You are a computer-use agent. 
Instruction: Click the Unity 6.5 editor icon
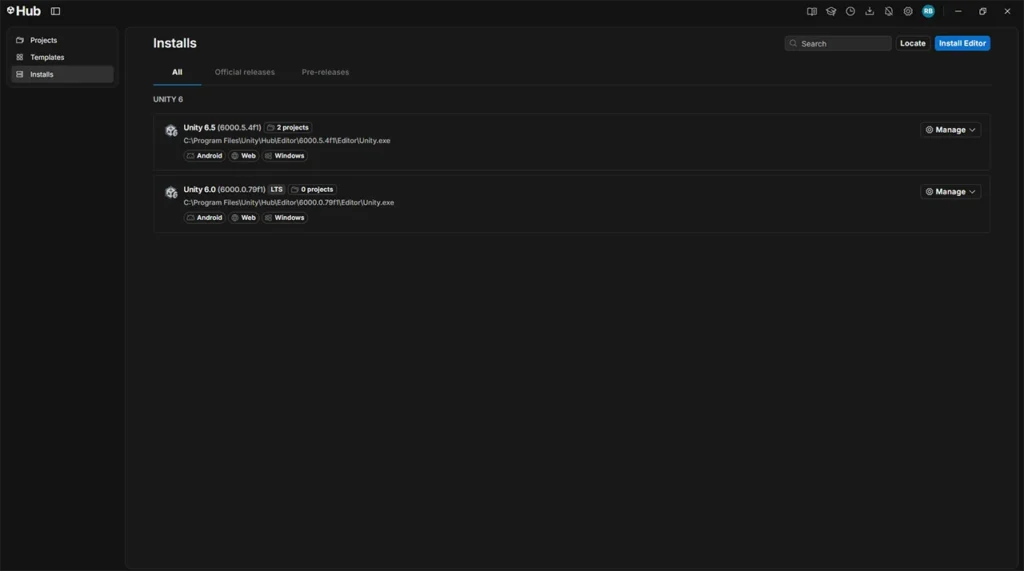171,131
